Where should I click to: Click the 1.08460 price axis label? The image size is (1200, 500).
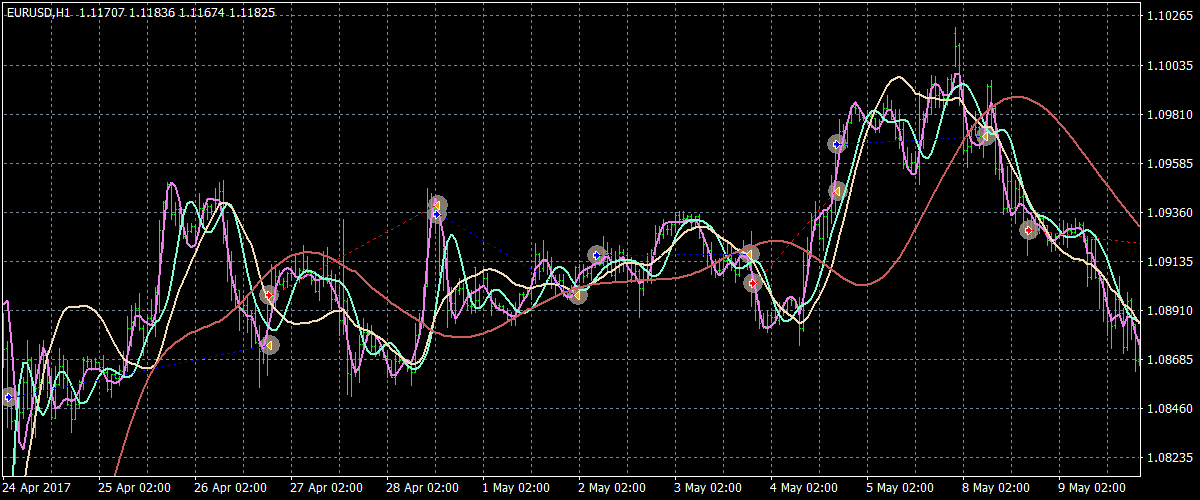tap(1169, 408)
